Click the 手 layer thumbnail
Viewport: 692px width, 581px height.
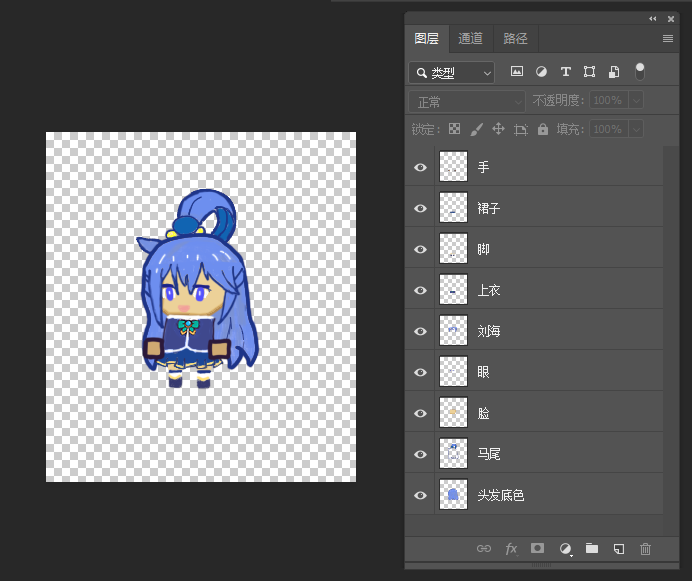coord(453,166)
